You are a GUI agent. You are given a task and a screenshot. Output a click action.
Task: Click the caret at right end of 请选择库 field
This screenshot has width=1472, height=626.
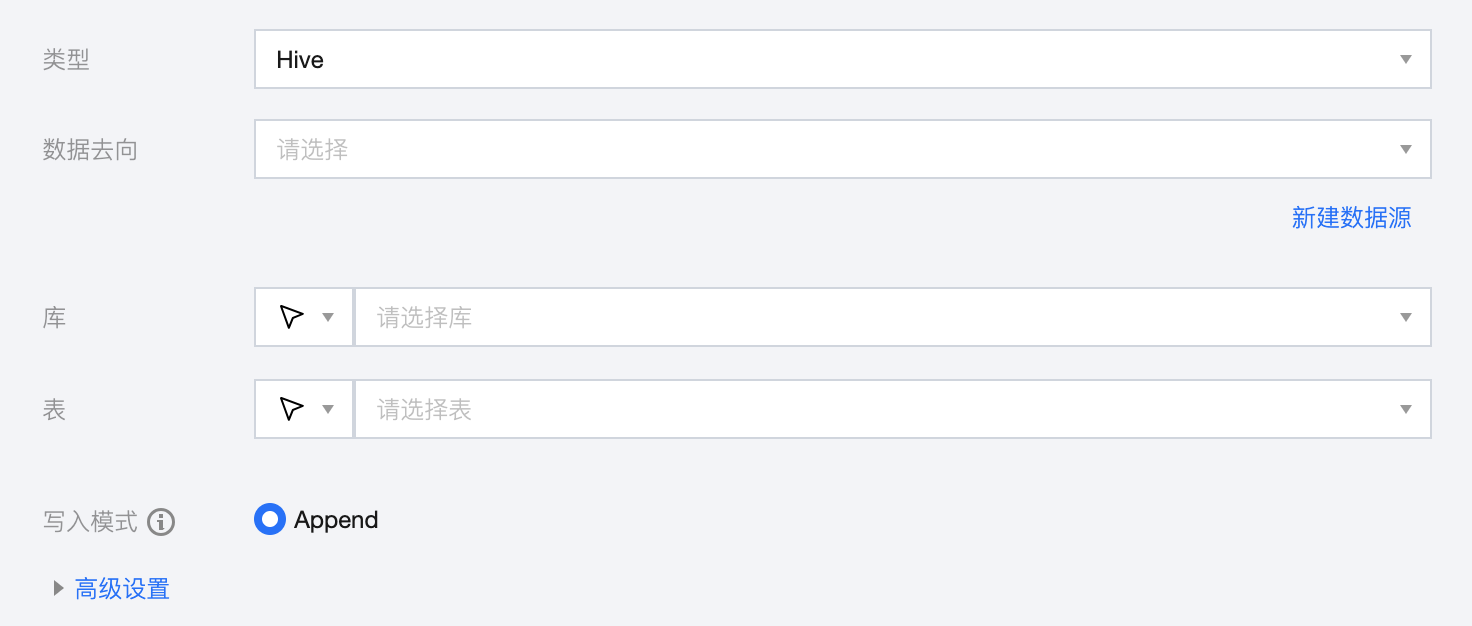tap(1405, 318)
